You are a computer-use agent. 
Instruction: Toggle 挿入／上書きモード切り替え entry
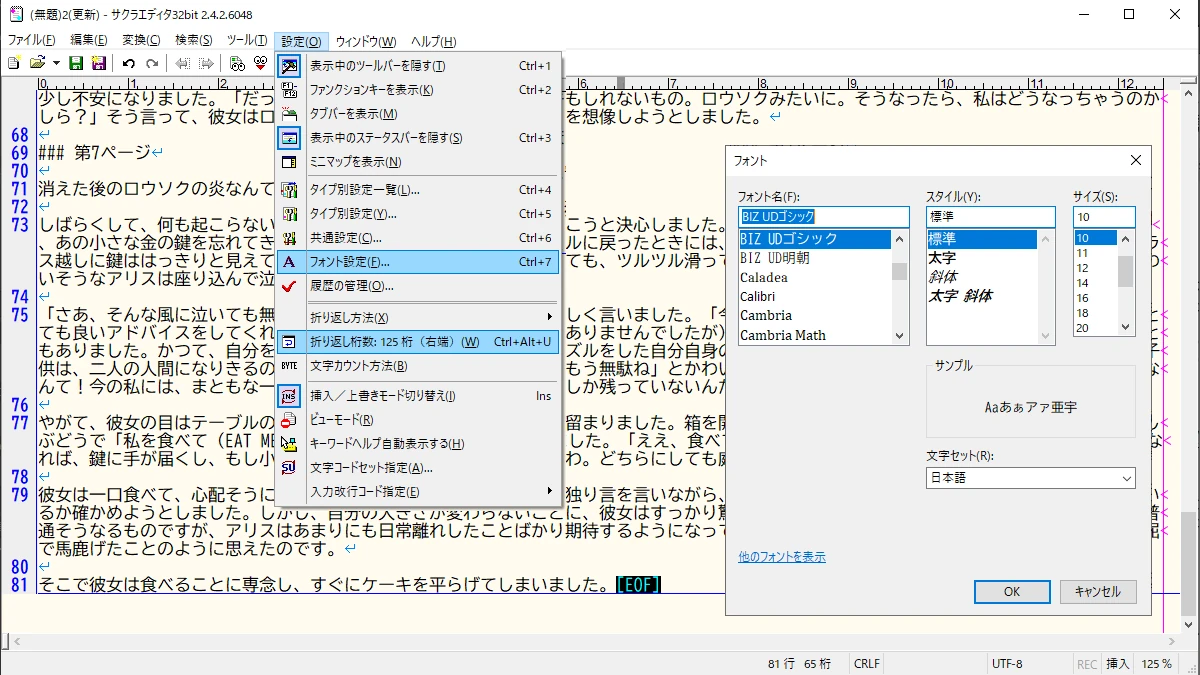[x=382, y=396]
